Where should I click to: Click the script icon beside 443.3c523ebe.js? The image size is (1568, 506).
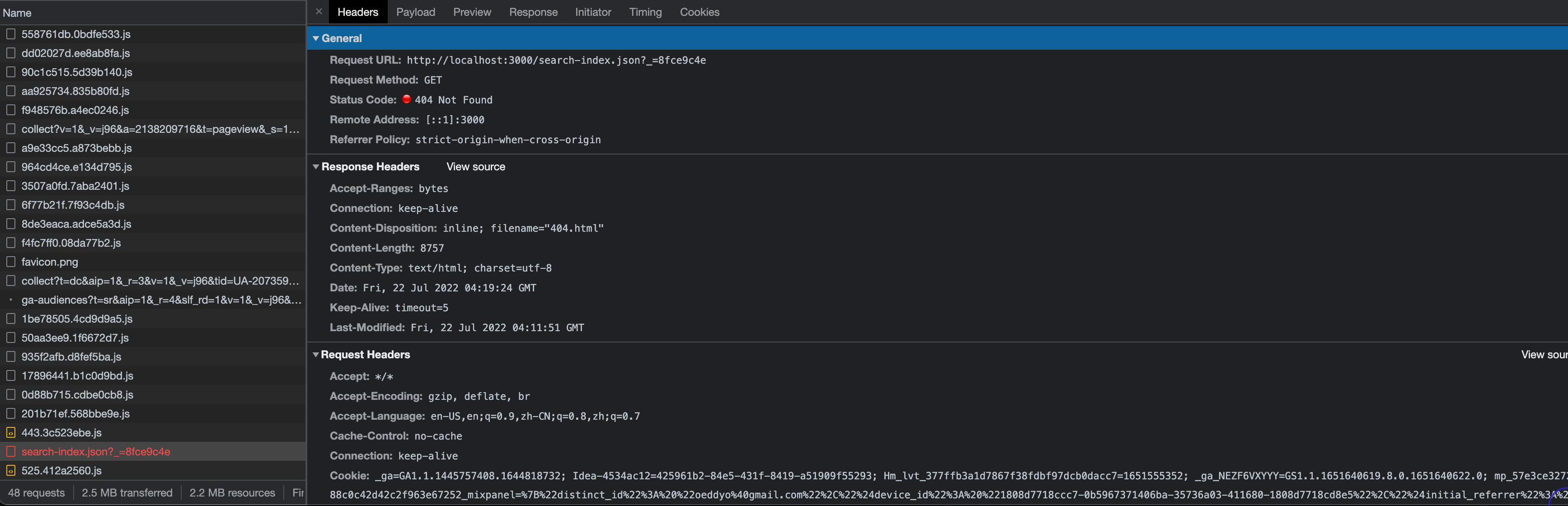tap(11, 432)
